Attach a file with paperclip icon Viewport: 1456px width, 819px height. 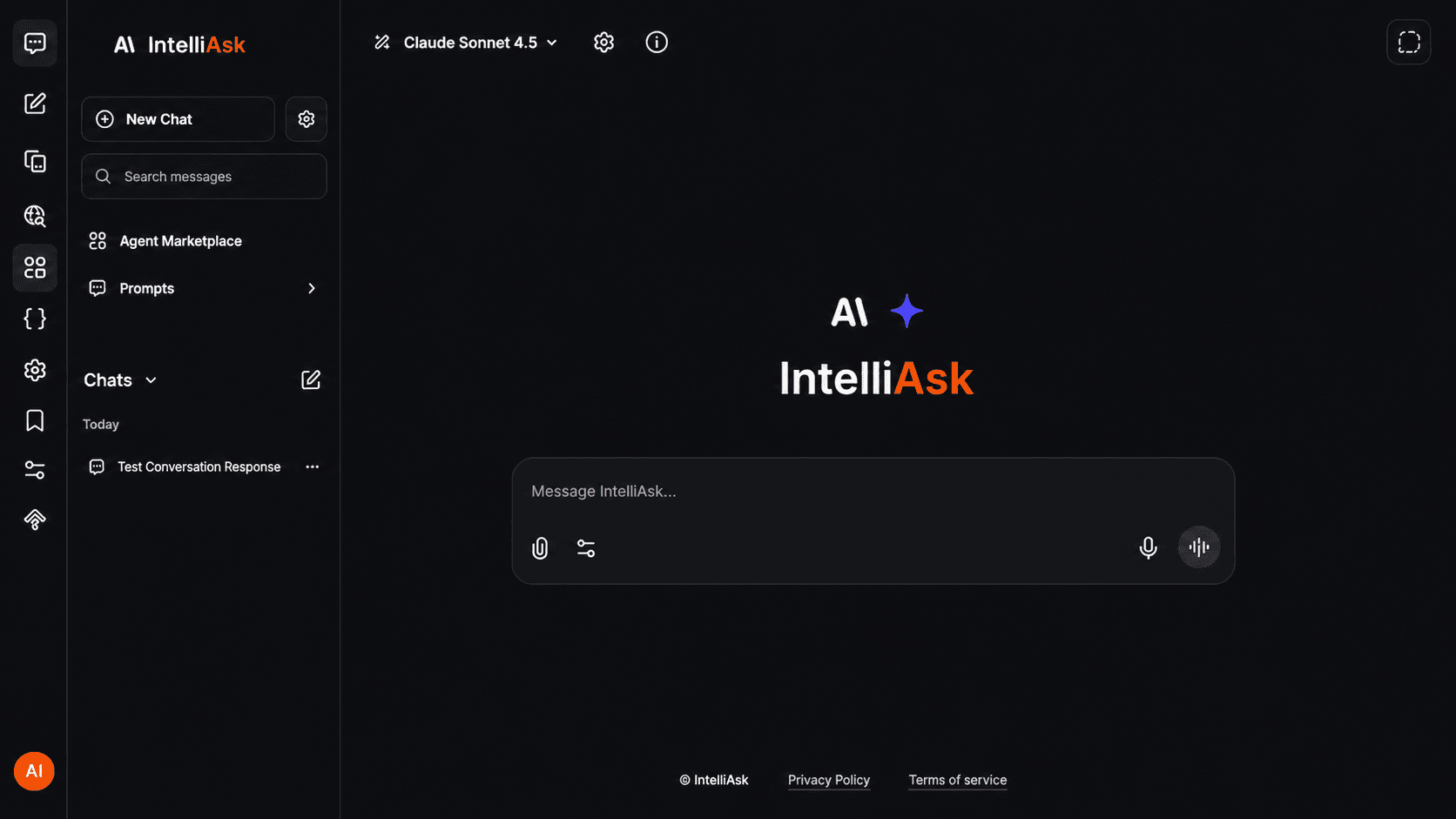pos(540,548)
